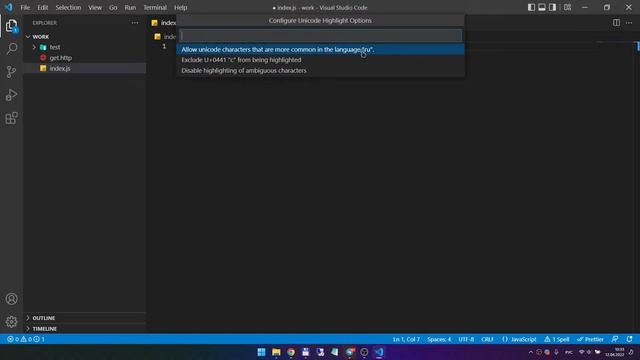Toggle the primary side bar
640x360 pixels.
pyautogui.click(x=531, y=7)
